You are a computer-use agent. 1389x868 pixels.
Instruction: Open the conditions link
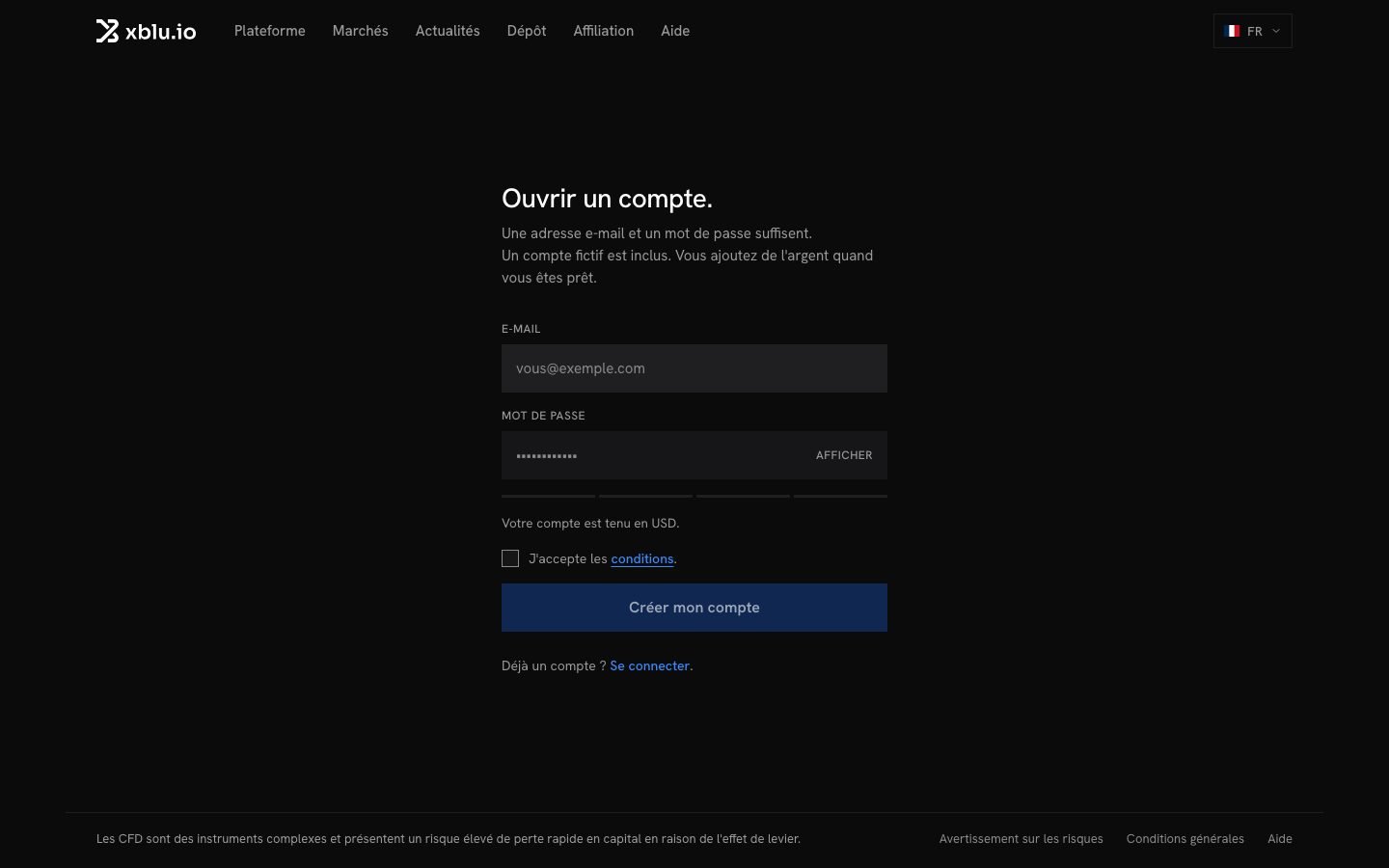pos(642,558)
